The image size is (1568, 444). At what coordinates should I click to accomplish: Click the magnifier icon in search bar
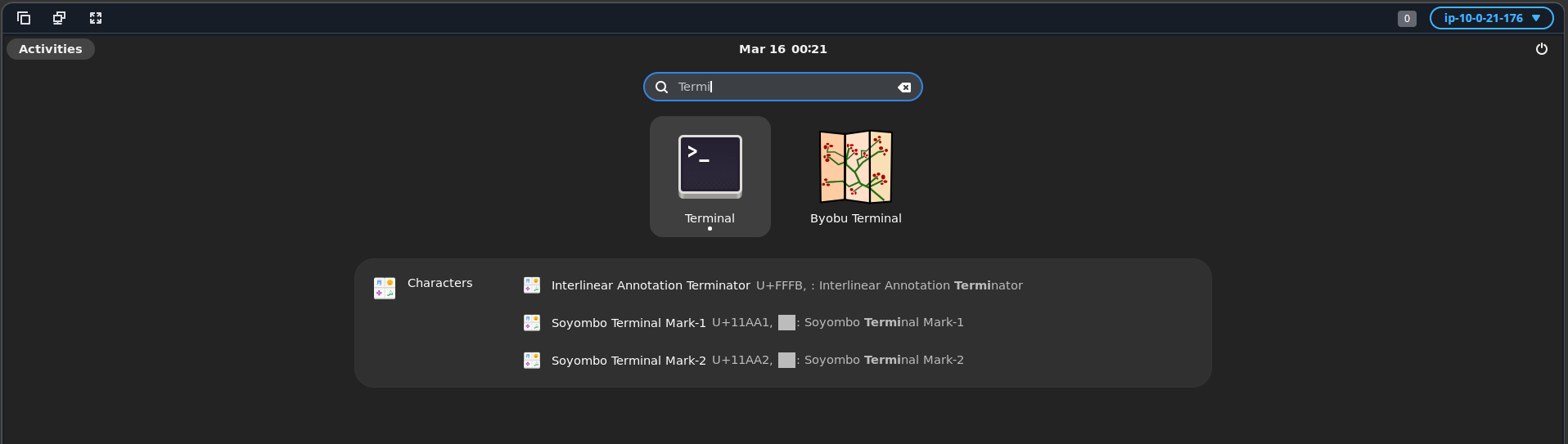(x=661, y=87)
